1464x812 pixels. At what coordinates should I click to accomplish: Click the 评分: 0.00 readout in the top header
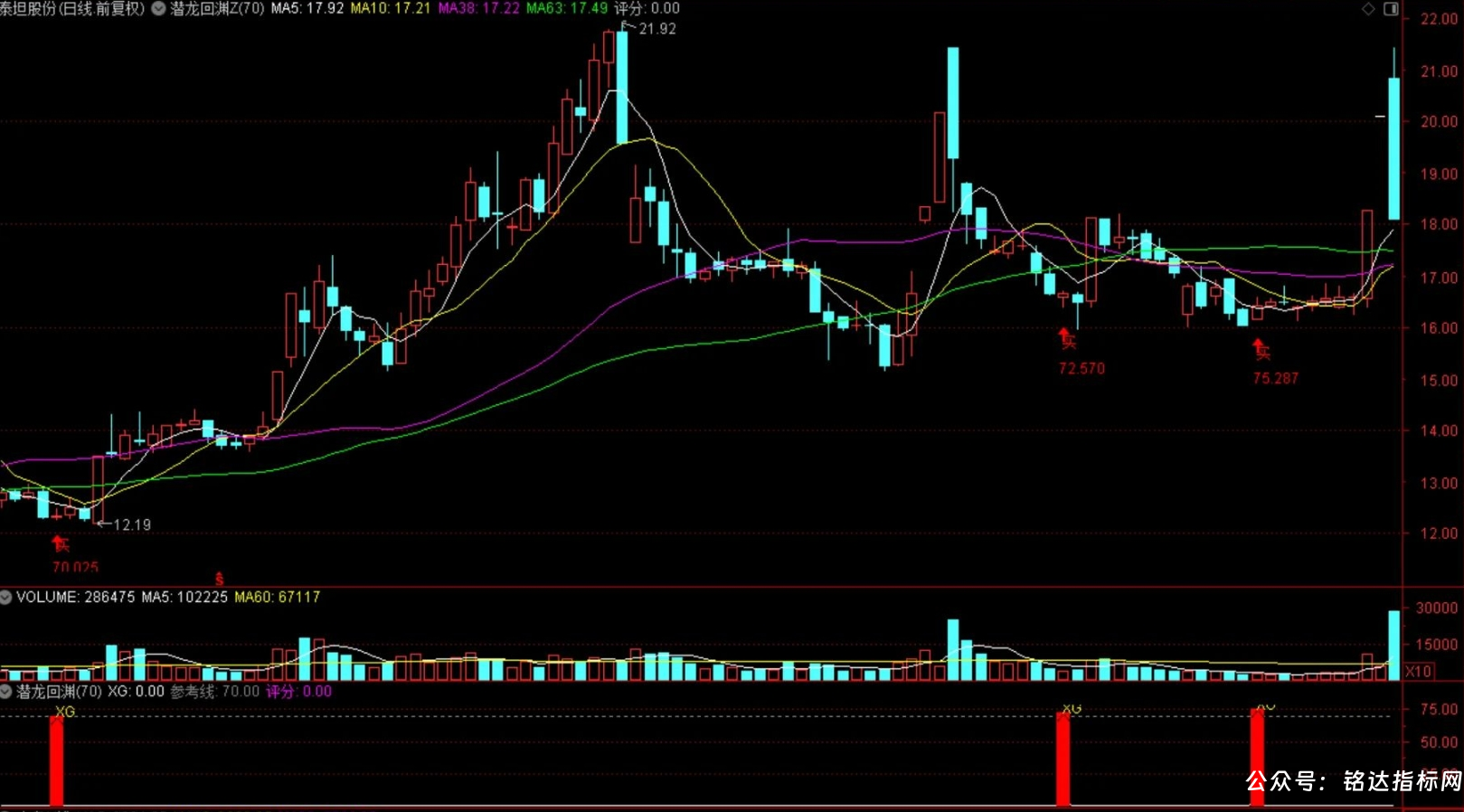(647, 8)
